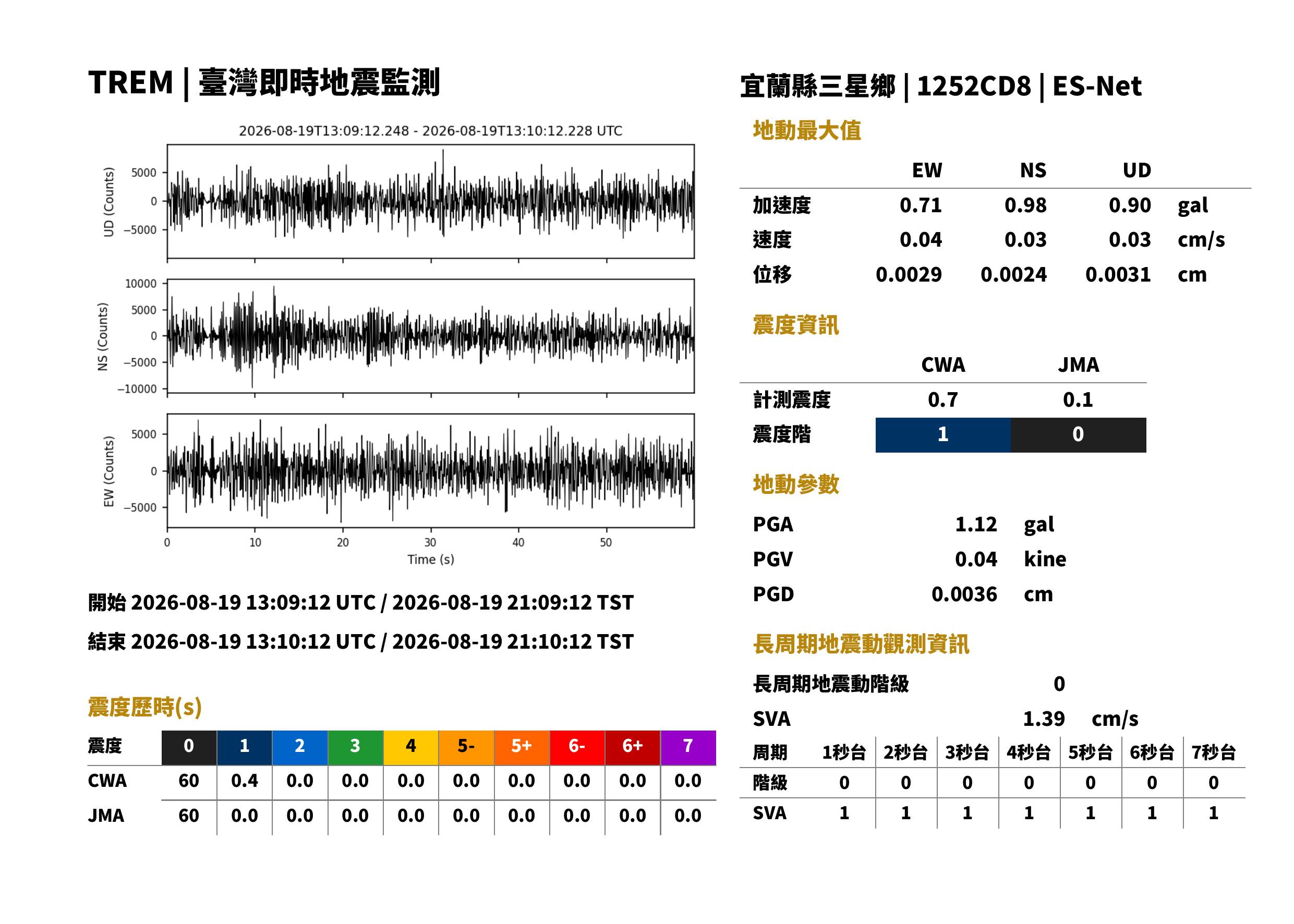This screenshot has width=1294, height=924.
Task: Click the yellow intensity 4 swatch
Action: [x=411, y=748]
